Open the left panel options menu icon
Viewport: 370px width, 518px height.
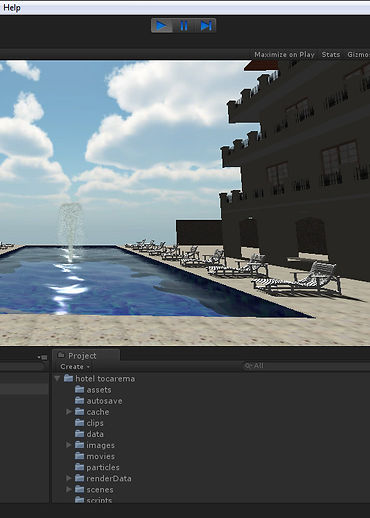tap(42, 357)
